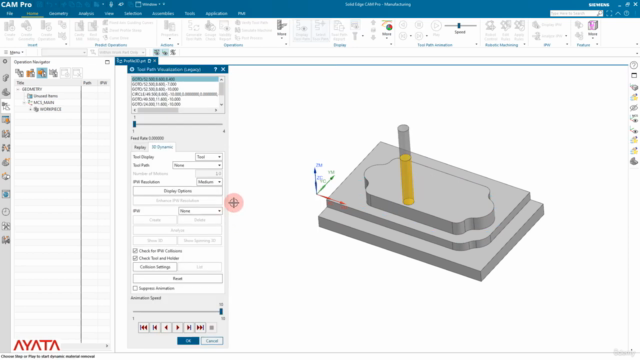
Task: Jump to next operation in playback
Action: (x=200, y=327)
